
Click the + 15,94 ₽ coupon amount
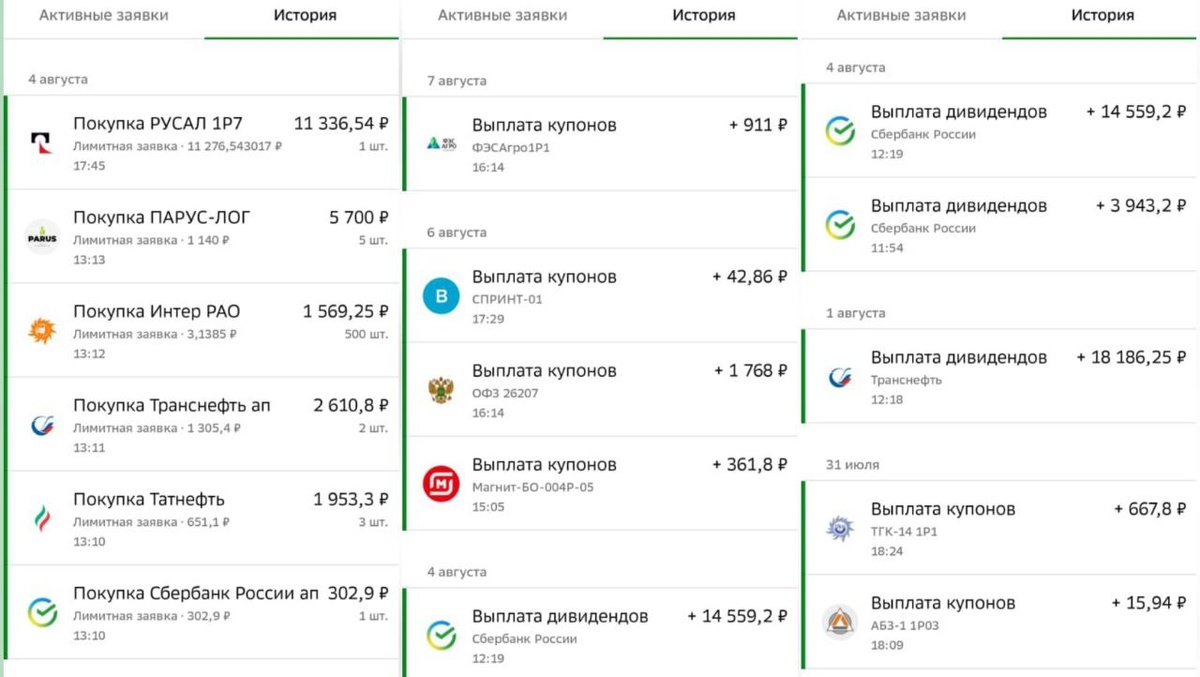point(1150,604)
